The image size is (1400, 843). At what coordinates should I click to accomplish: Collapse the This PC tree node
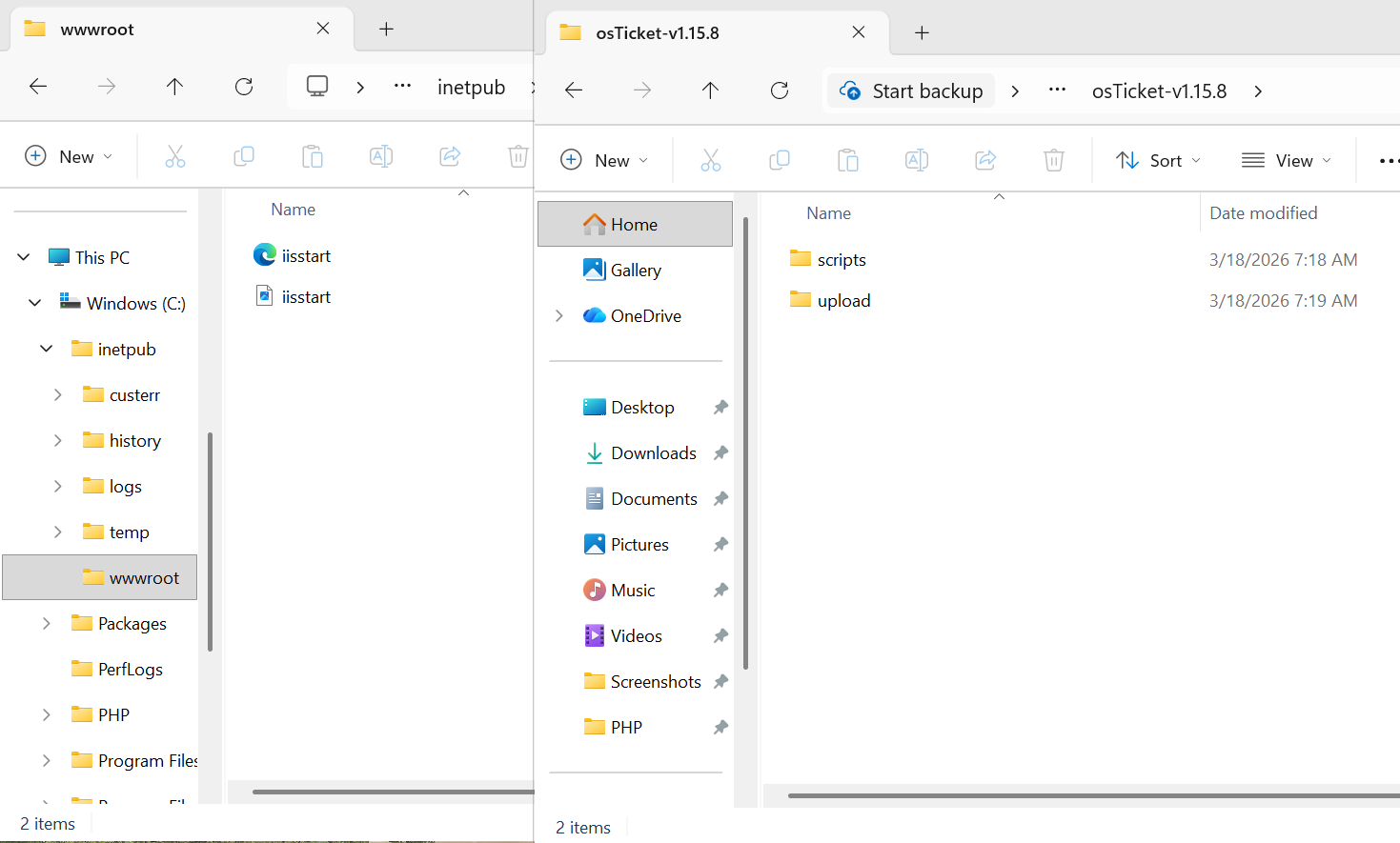pyautogui.click(x=24, y=257)
